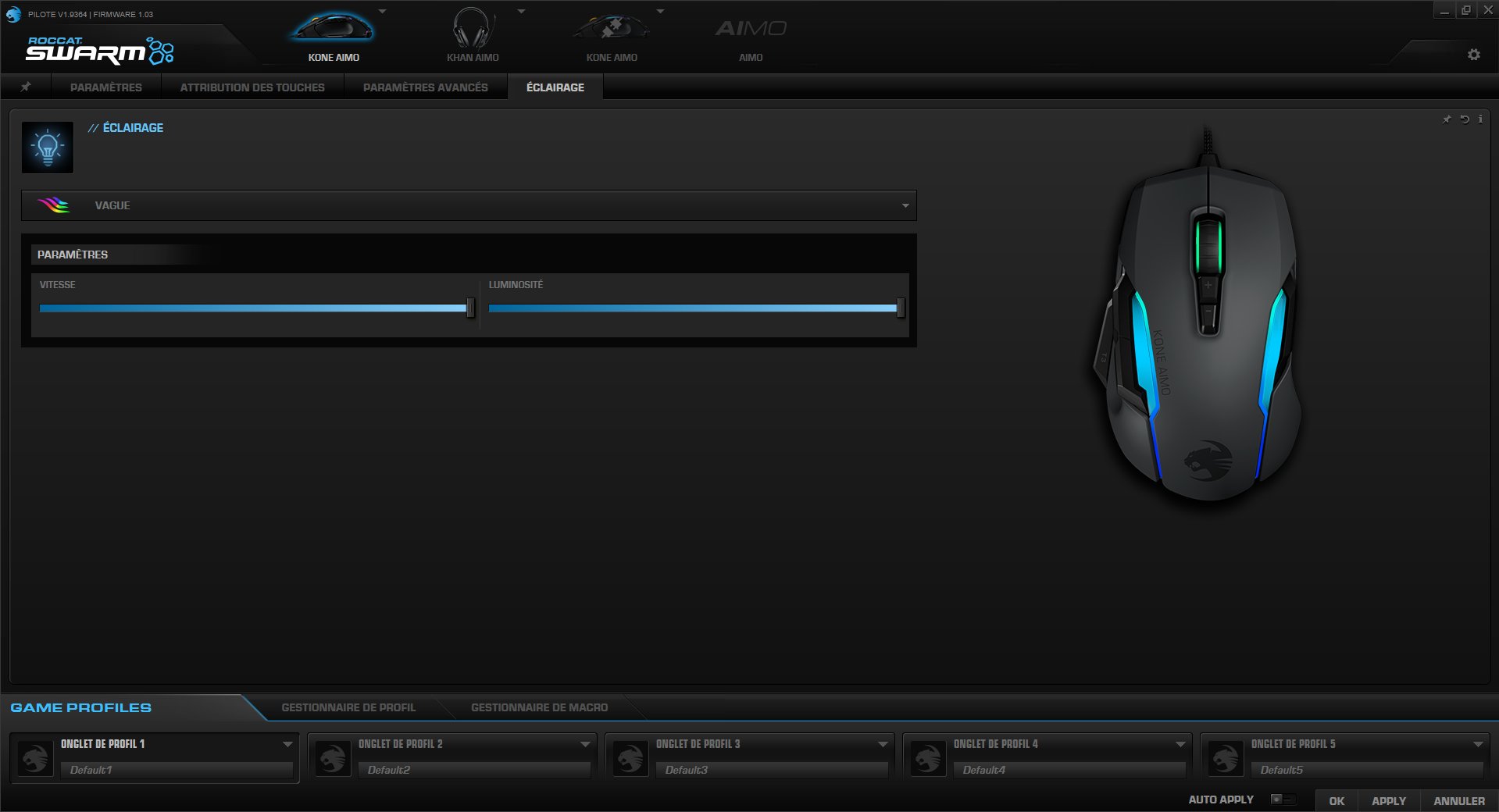Select the AIMO device entry
Image resolution: width=1499 pixels, height=812 pixels.
pyautogui.click(x=750, y=31)
